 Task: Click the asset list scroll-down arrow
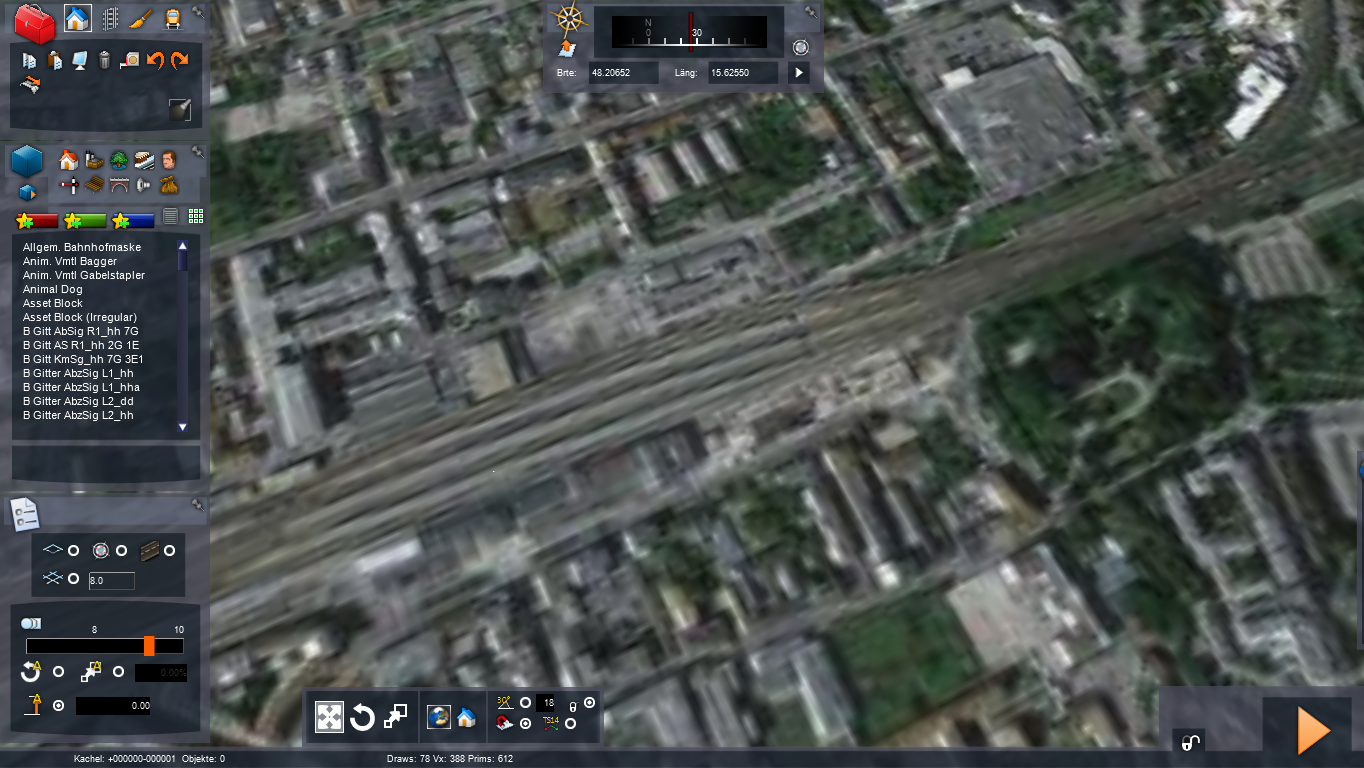pyautogui.click(x=182, y=427)
